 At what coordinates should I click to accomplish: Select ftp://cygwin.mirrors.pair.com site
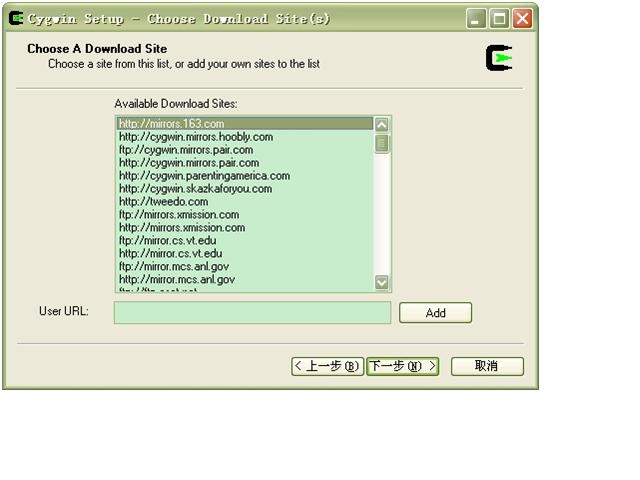[245, 150]
